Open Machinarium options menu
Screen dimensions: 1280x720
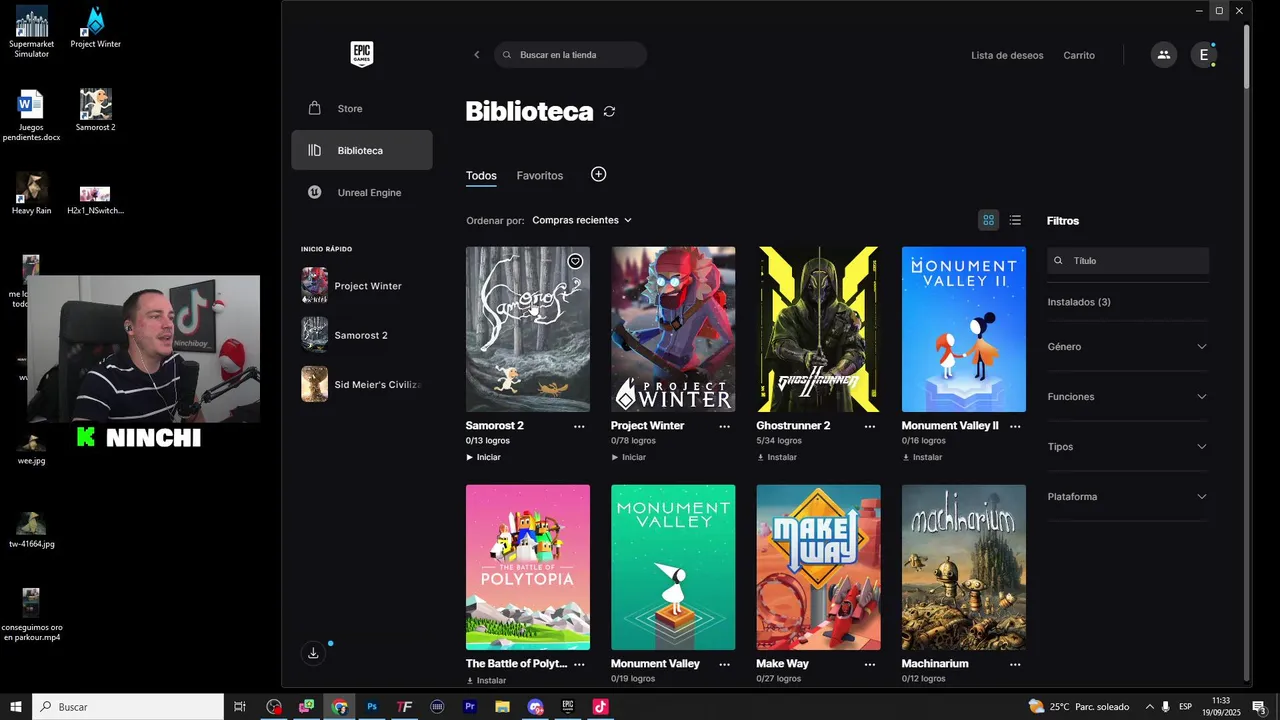1015,664
